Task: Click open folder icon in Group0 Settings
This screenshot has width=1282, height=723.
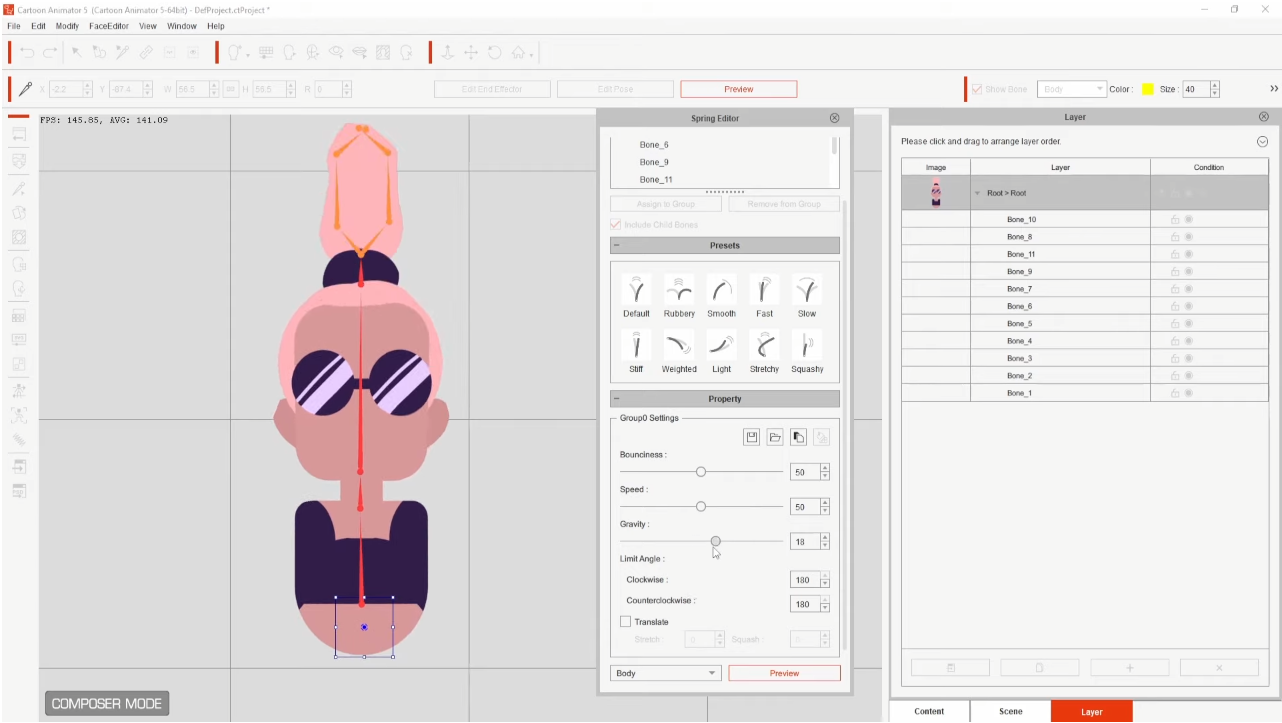Action: [x=775, y=437]
